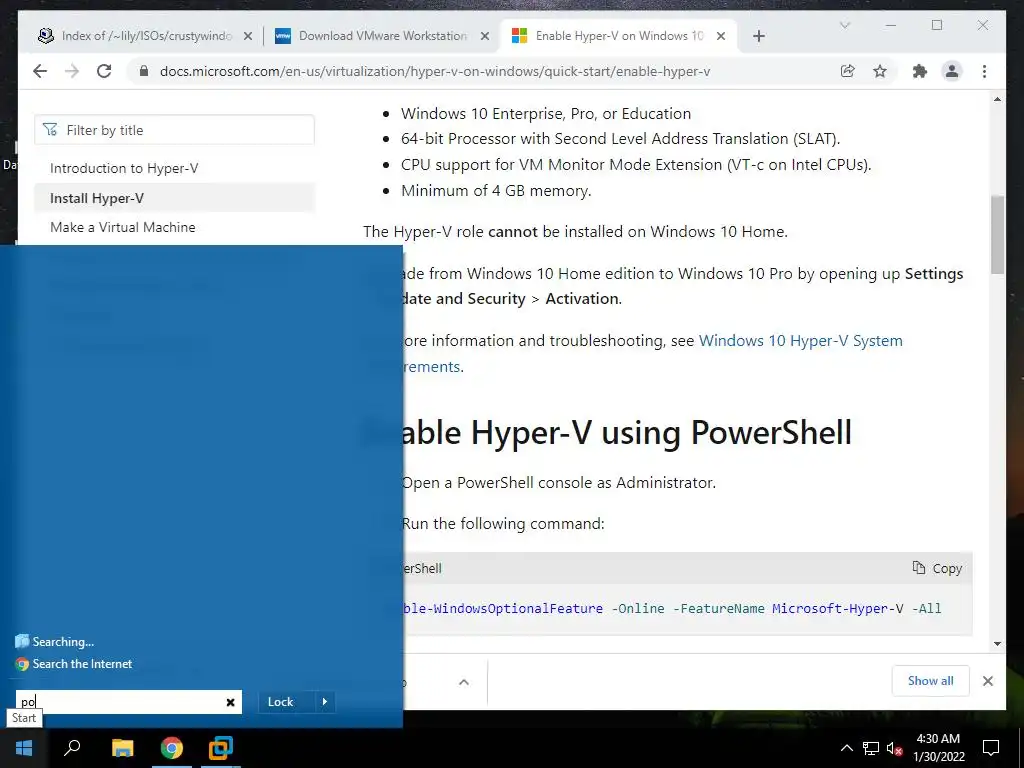
Task: Close the Download VMware Workstation tab
Action: tap(485, 36)
